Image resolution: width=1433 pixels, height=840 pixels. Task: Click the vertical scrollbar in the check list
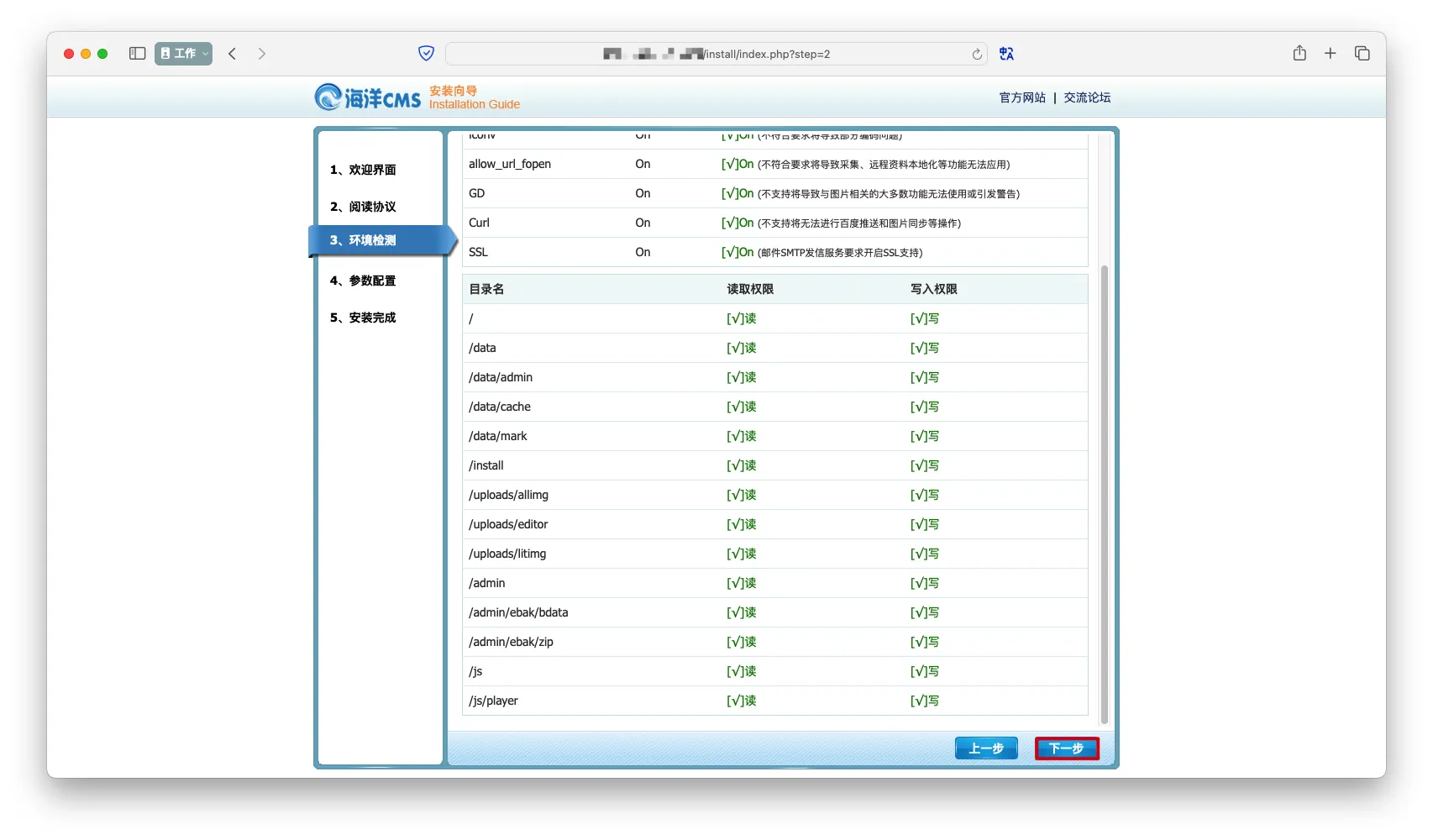[1105, 494]
